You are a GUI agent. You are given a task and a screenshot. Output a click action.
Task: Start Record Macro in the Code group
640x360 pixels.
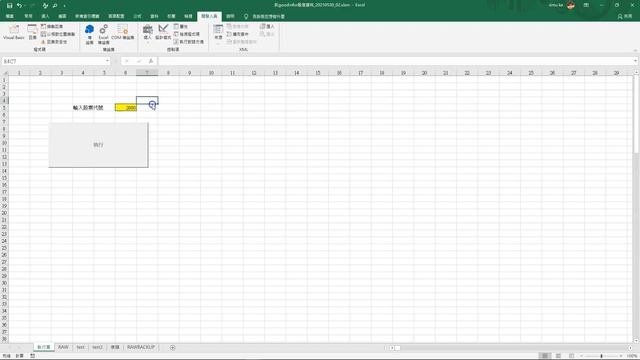52,26
